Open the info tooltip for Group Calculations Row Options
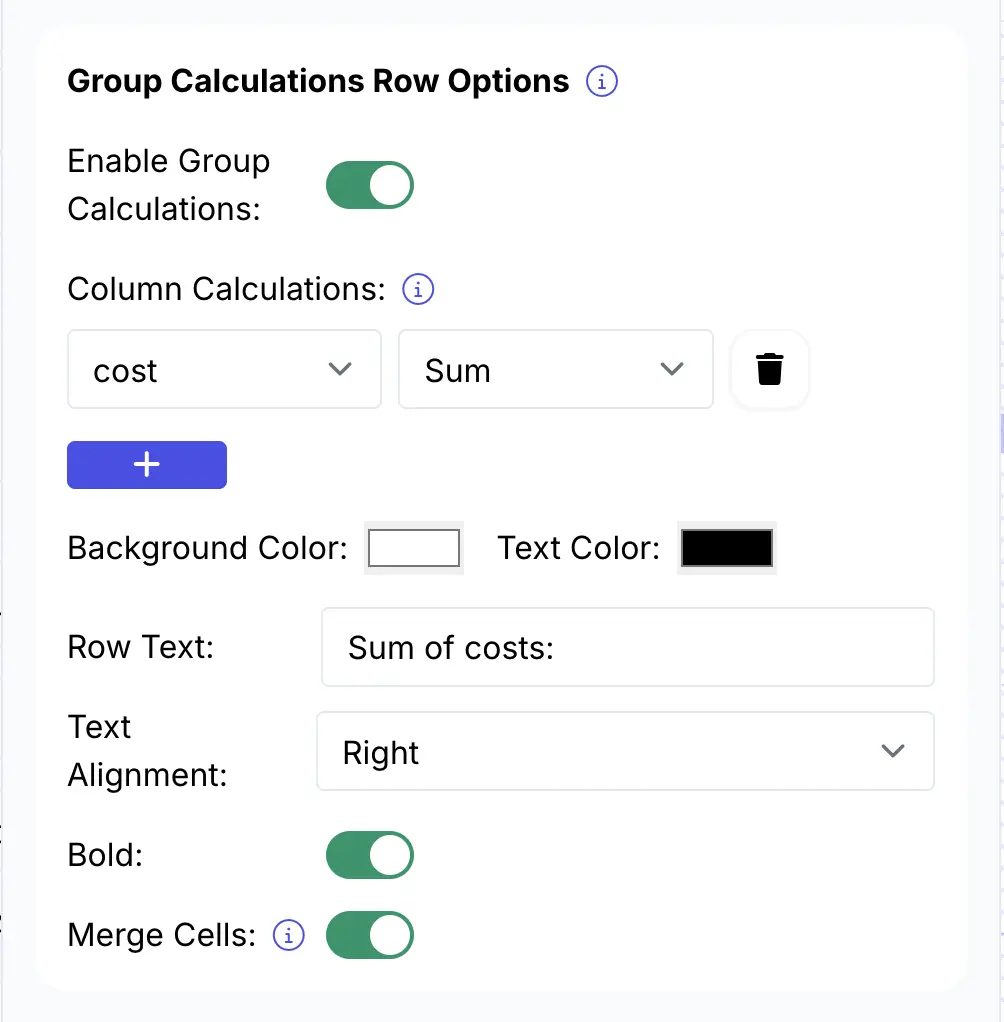The height and width of the screenshot is (1022, 1004). point(601,82)
